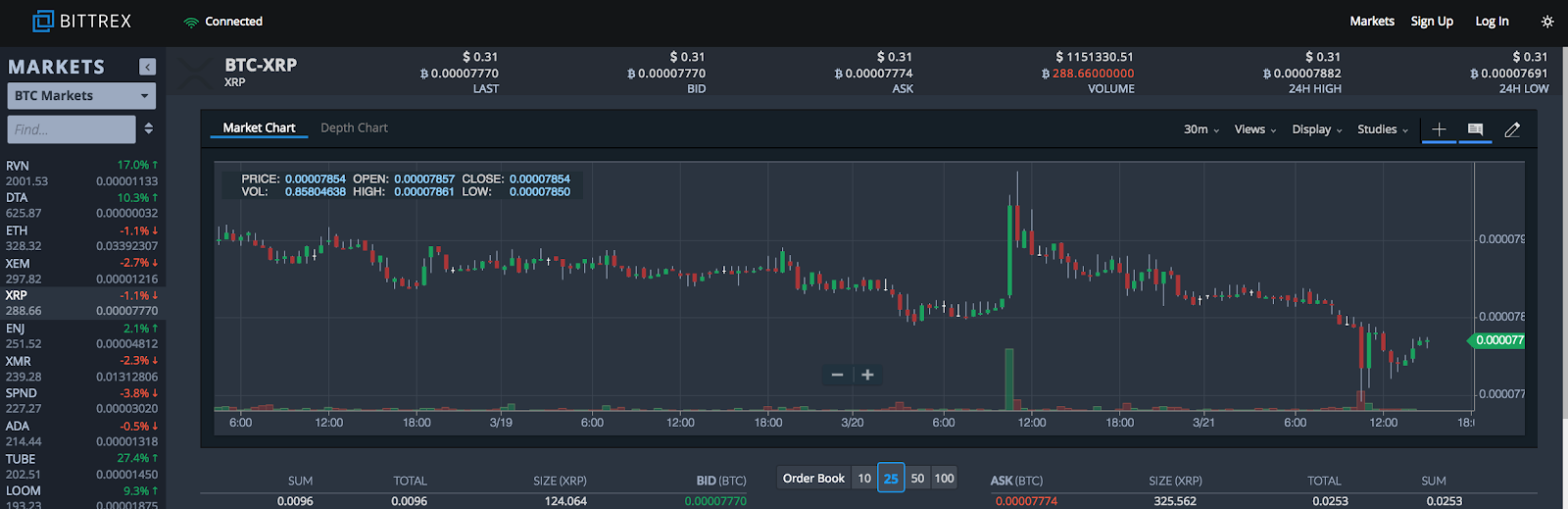Viewport: 1568px width, 509px height.
Task: Switch theme with the sun icon
Action: click(x=1547, y=22)
